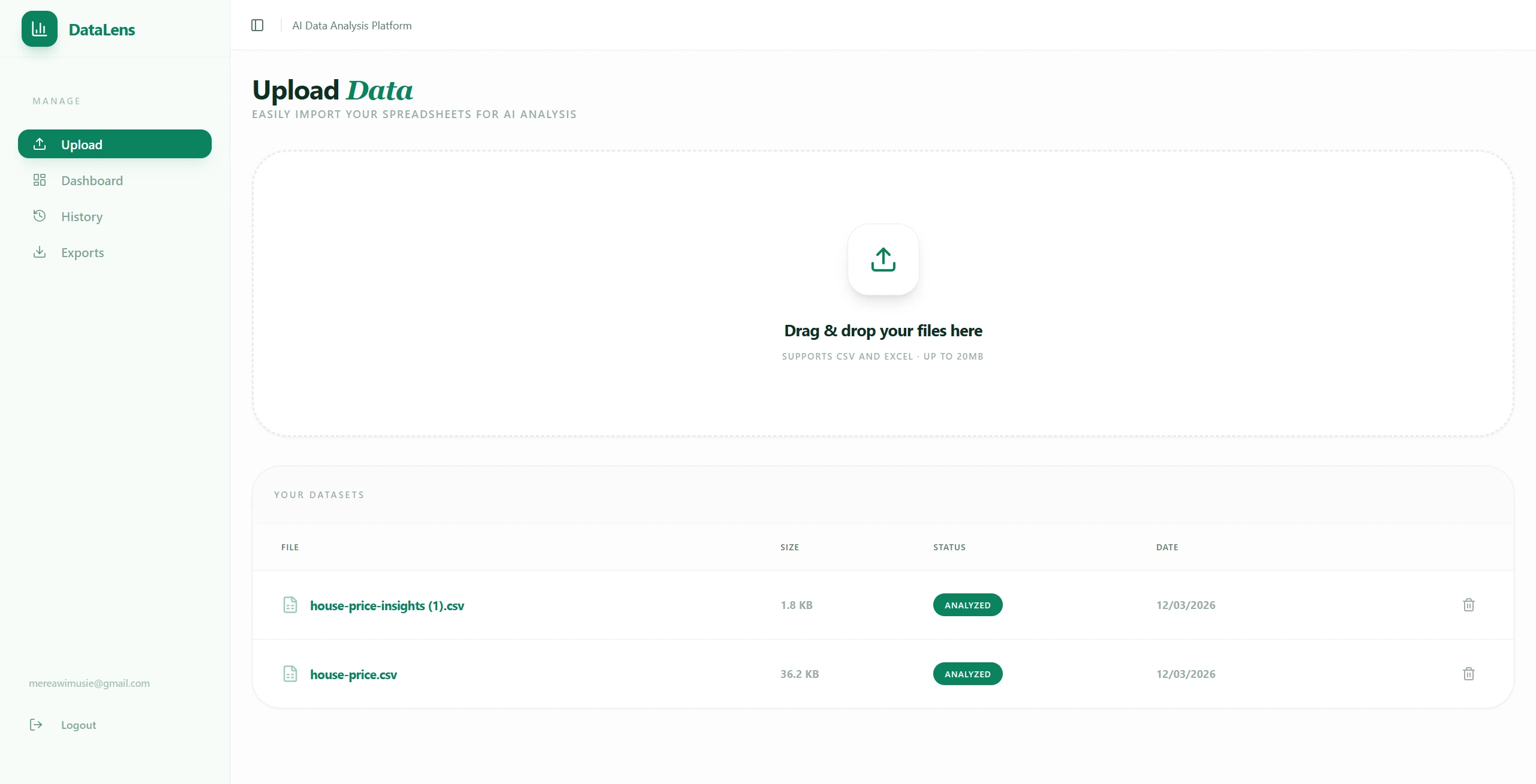The height and width of the screenshot is (784, 1536).
Task: Open house-price-insights (1).csv file link
Action: [387, 605]
